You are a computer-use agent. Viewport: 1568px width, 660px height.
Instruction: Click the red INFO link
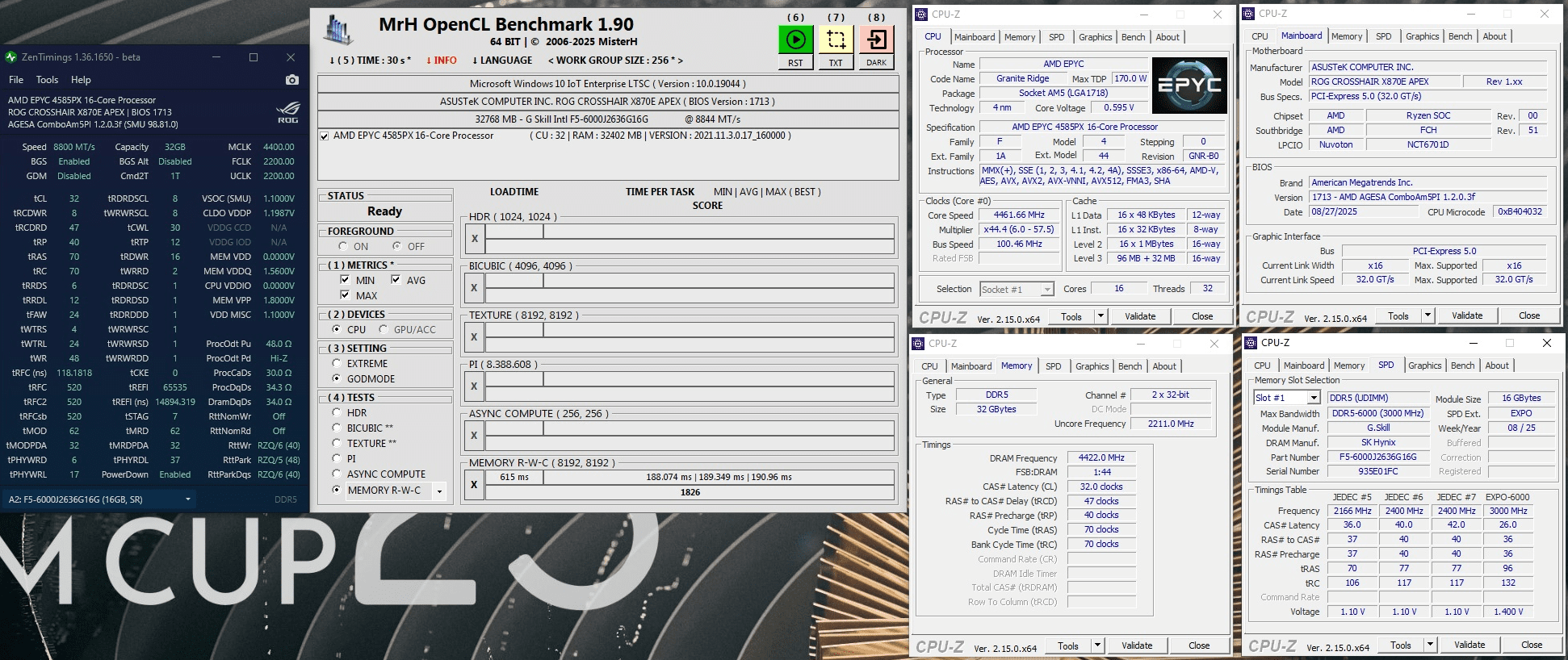[x=441, y=61]
